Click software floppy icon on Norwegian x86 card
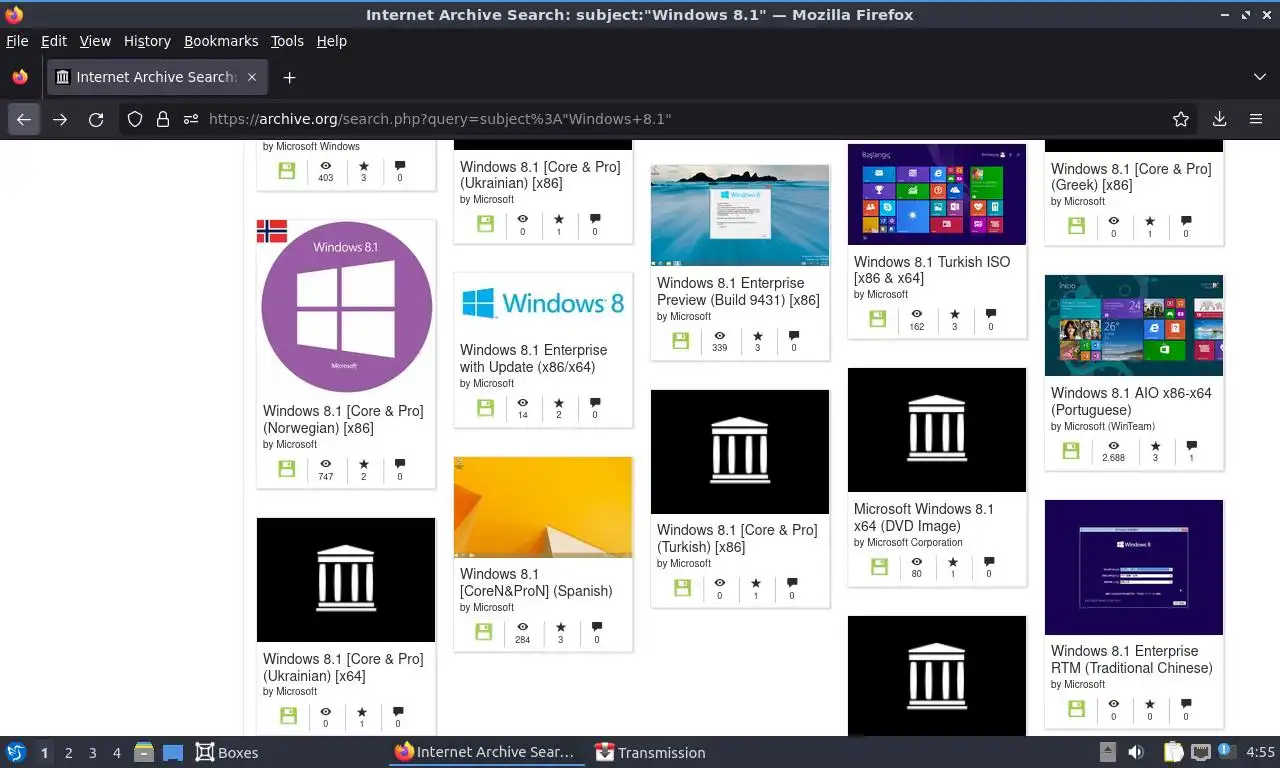 pyautogui.click(x=287, y=468)
